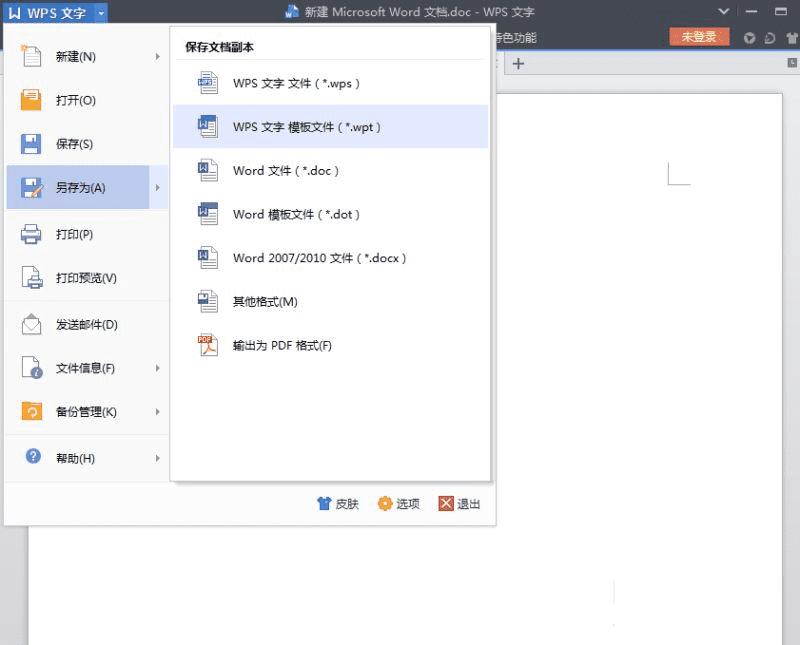This screenshot has width=800, height=645.
Task: Click the Word 模板文件 (*.dot) icon
Action: click(208, 214)
